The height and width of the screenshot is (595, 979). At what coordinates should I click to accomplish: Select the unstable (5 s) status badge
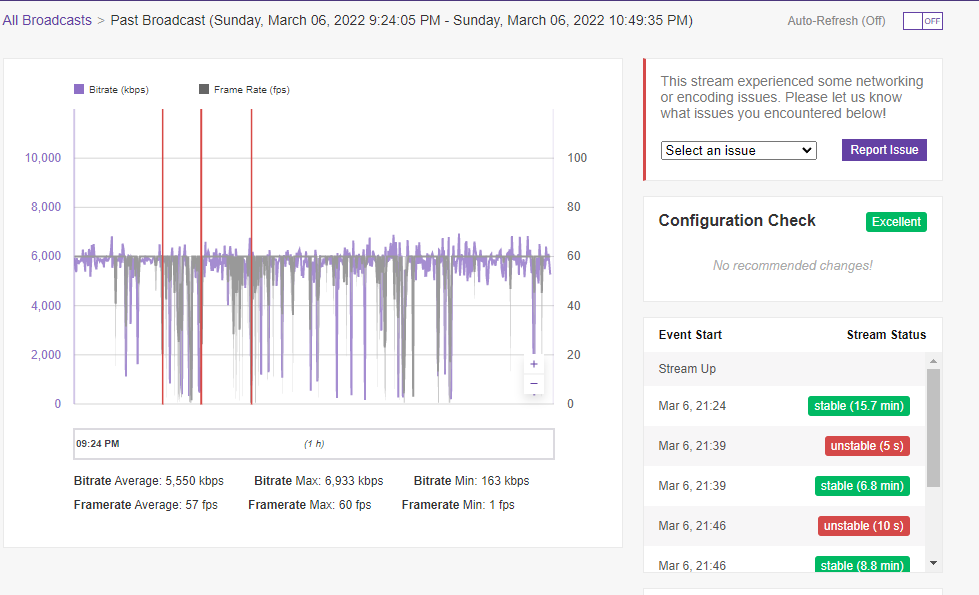[x=867, y=446]
